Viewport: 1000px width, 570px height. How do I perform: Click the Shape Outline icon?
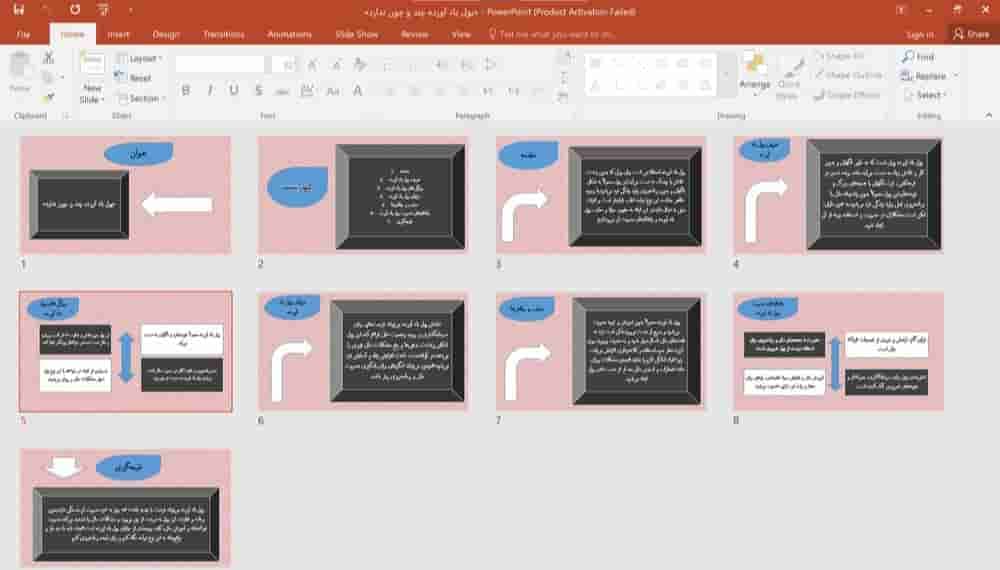pyautogui.click(x=820, y=75)
